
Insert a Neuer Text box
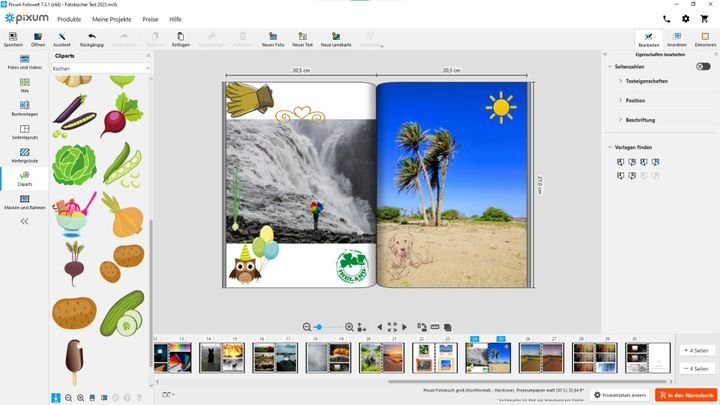pyautogui.click(x=302, y=39)
